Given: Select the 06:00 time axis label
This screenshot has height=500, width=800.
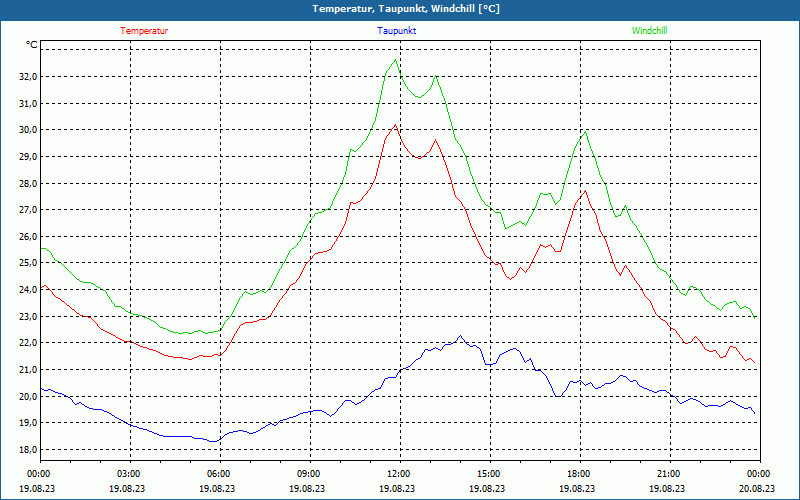Looking at the screenshot, I should coord(218,474).
